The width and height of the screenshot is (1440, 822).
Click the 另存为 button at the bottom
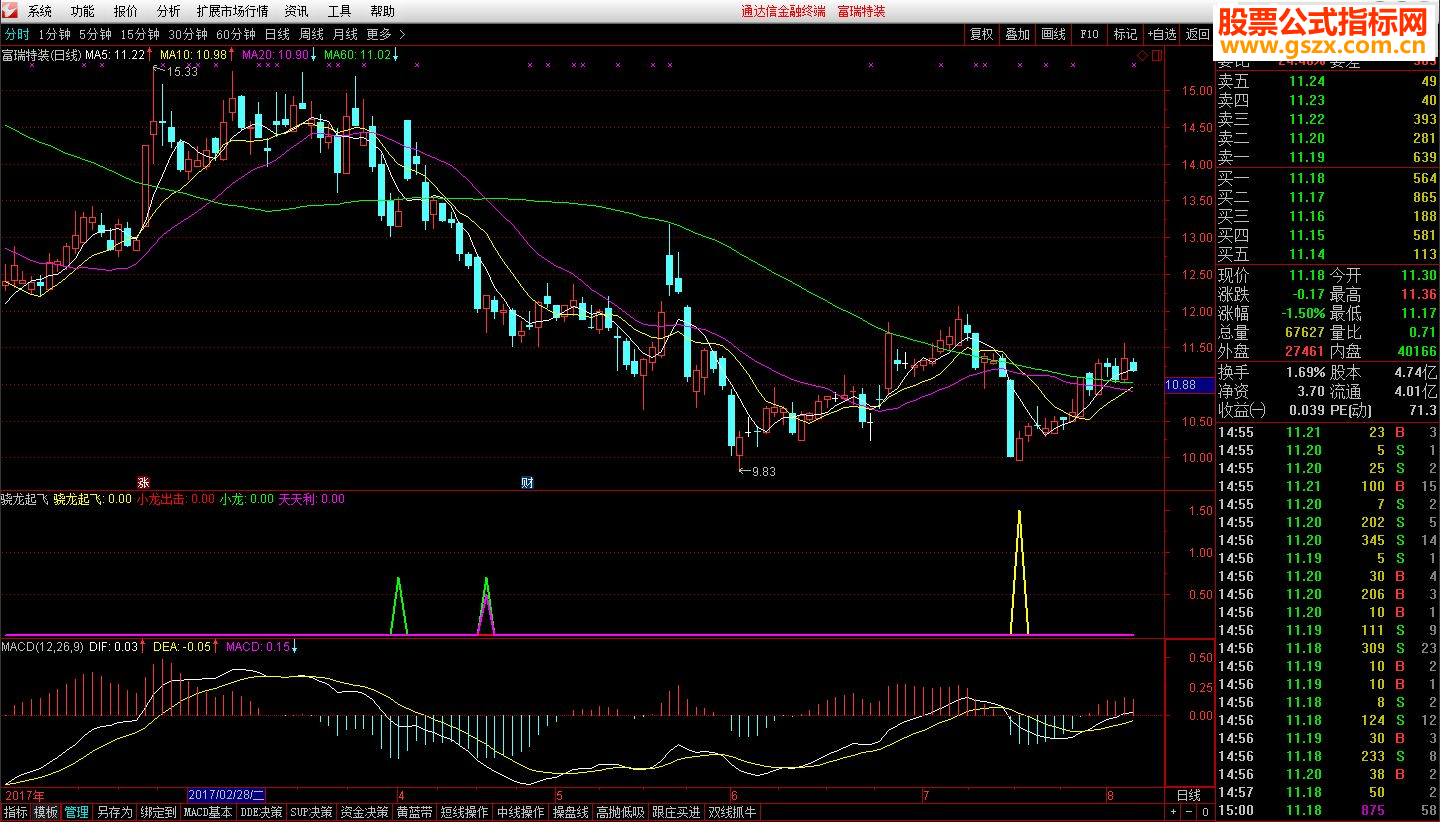click(114, 813)
